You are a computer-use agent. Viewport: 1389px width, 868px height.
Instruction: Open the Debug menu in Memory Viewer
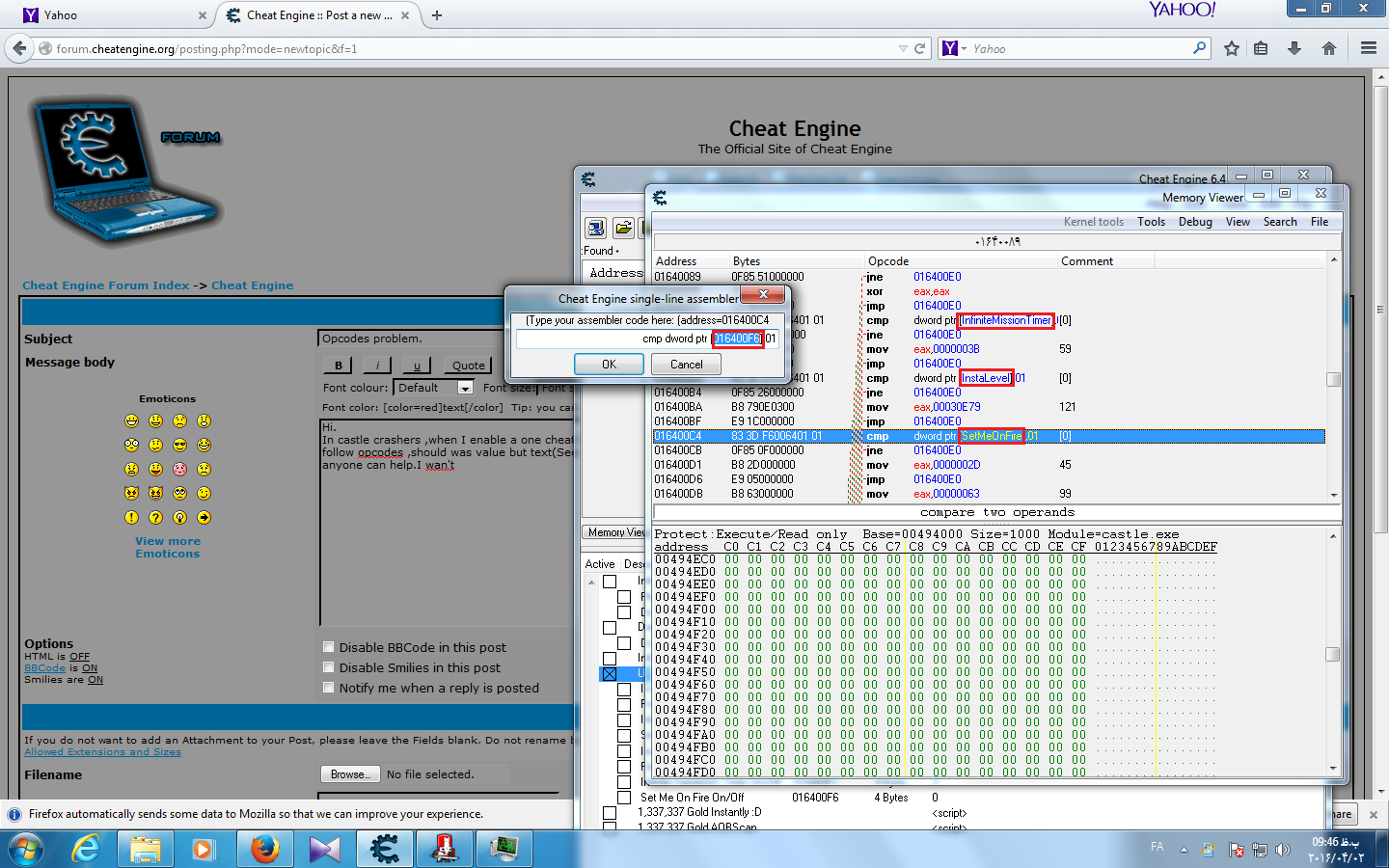point(1195,222)
